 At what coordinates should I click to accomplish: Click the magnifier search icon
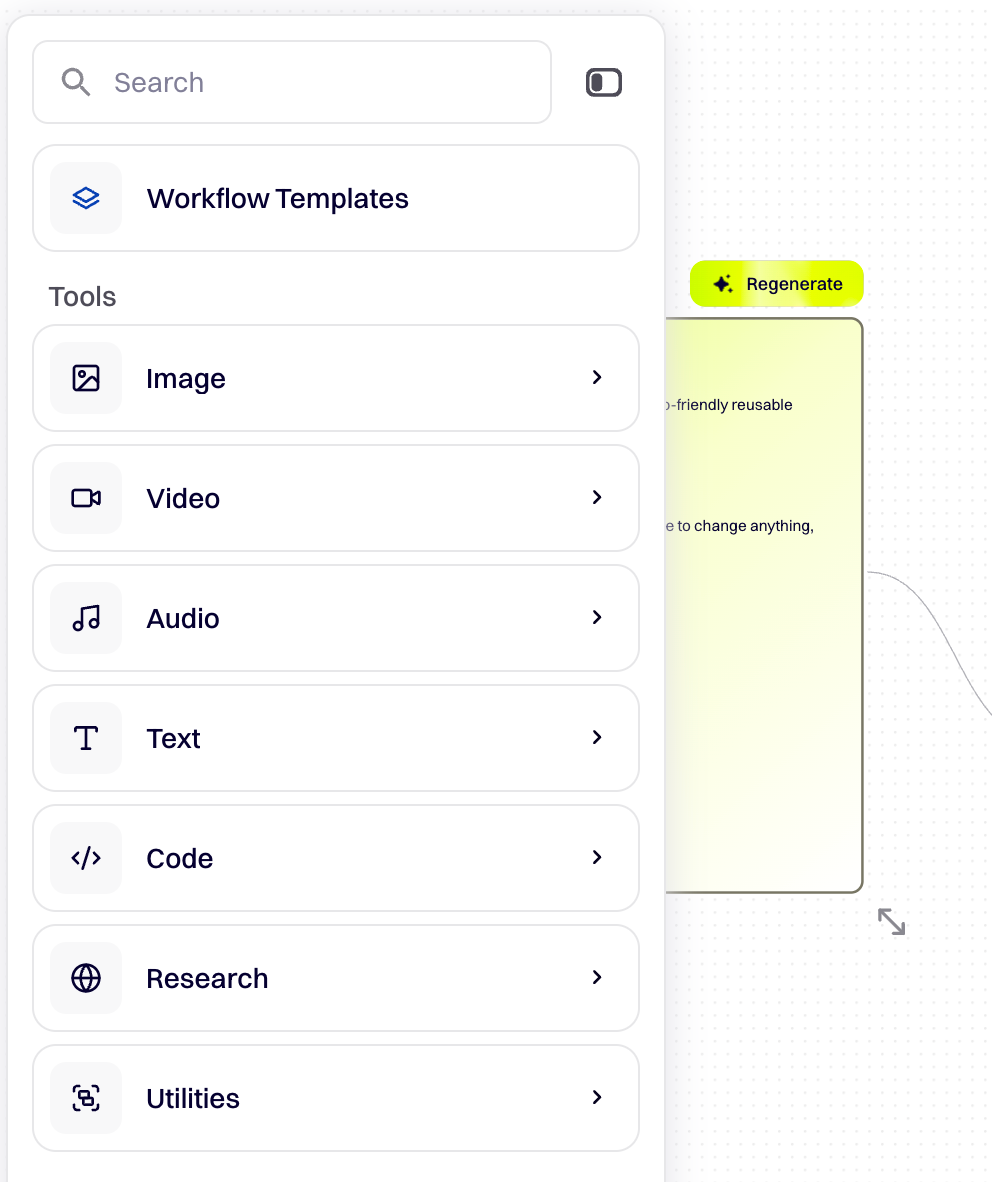point(75,82)
